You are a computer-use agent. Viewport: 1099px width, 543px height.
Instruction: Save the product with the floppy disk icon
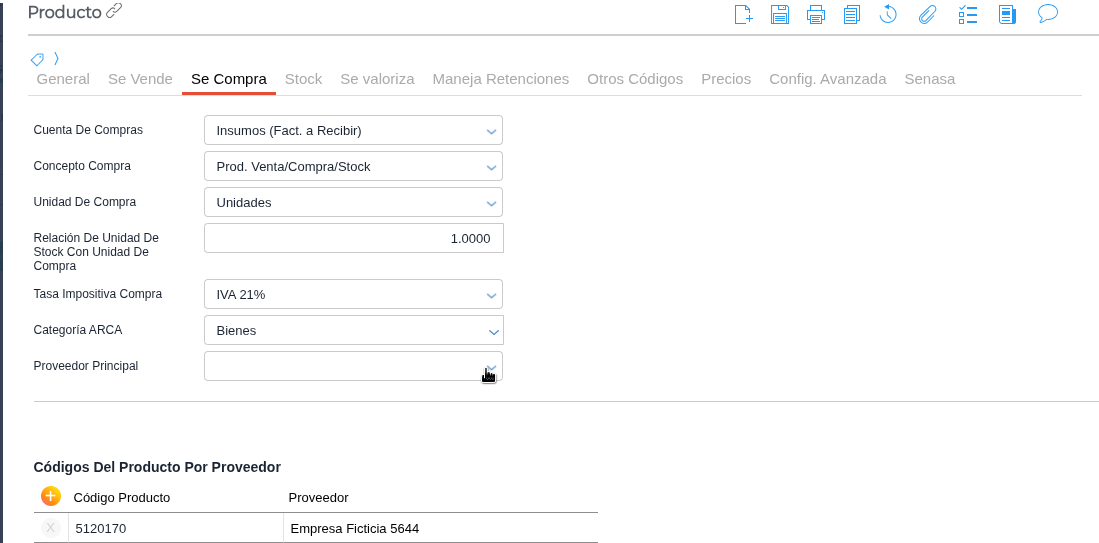click(780, 13)
